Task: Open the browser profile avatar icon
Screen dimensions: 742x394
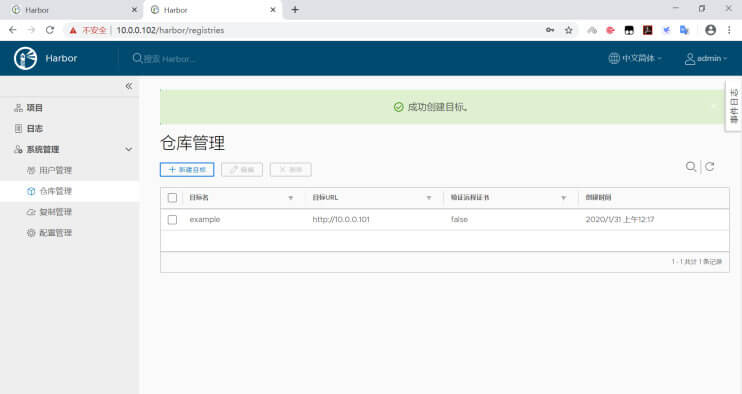Action: (x=710, y=30)
